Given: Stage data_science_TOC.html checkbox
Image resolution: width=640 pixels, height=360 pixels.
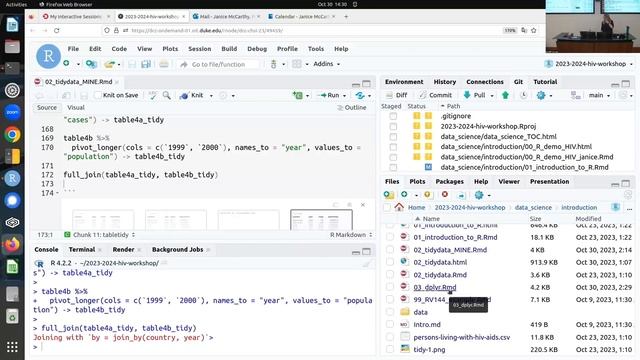Looking at the screenshot, I should pyautogui.click(x=393, y=137).
